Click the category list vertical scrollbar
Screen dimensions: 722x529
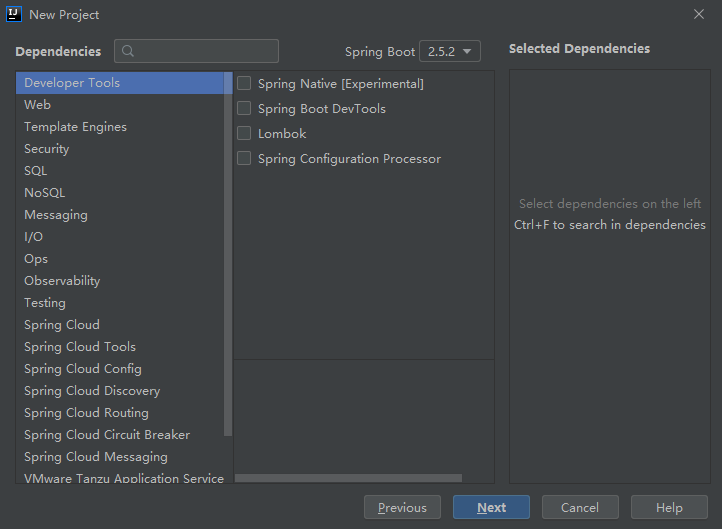[x=228, y=254]
